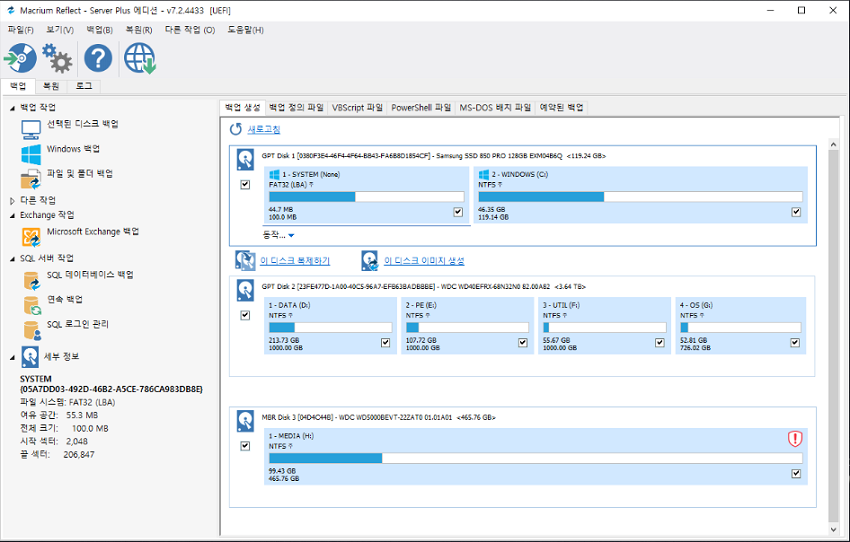The image size is (850, 542).
Task: Click the 연속 백업 database icon
Action: [32, 305]
